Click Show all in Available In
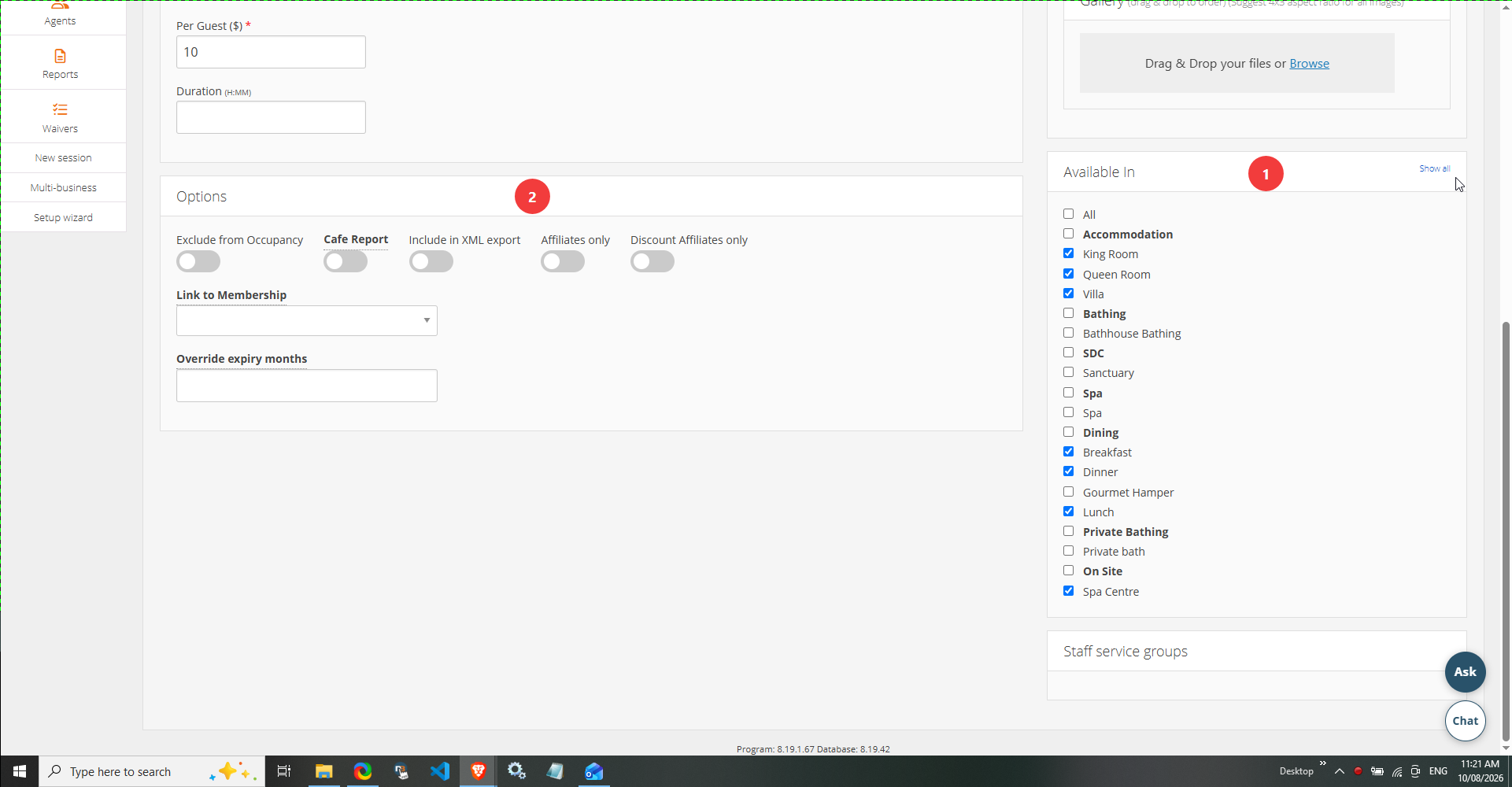Viewport: 1512px width, 787px height. pos(1434,168)
